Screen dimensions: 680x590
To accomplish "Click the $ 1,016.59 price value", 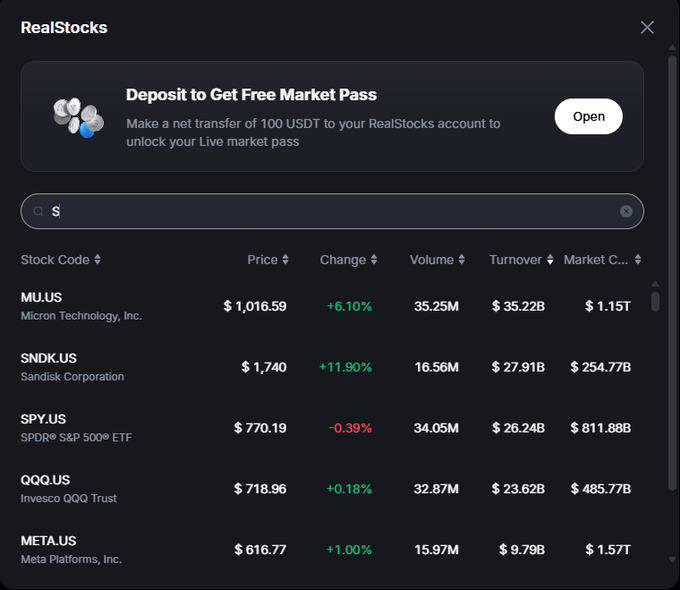I will [255, 306].
